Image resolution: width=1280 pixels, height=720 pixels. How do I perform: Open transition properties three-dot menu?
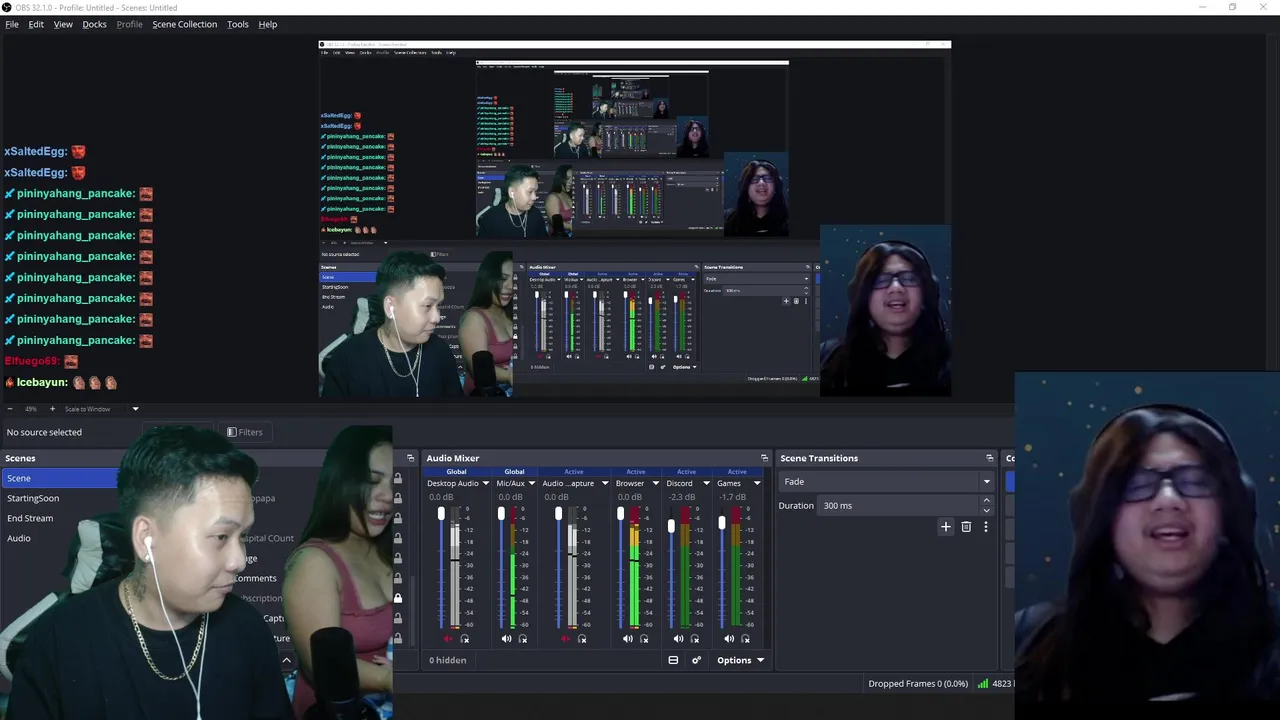(986, 526)
